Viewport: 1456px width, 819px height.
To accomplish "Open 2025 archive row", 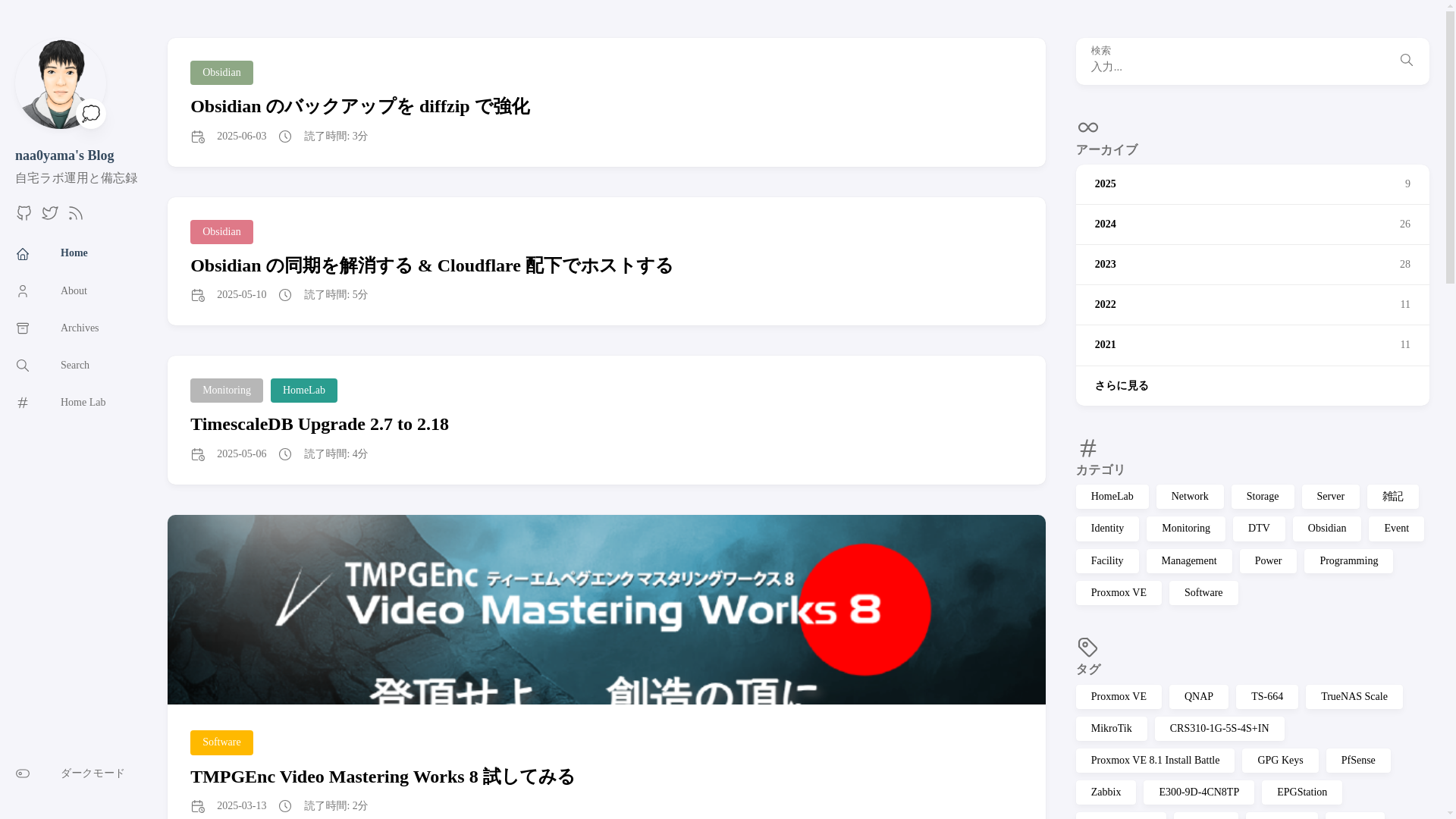I will pos(1252,184).
